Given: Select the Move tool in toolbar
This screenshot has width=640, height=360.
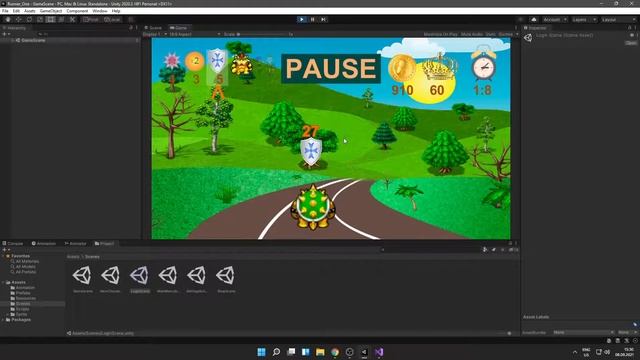Looking at the screenshot, I should (18, 20).
